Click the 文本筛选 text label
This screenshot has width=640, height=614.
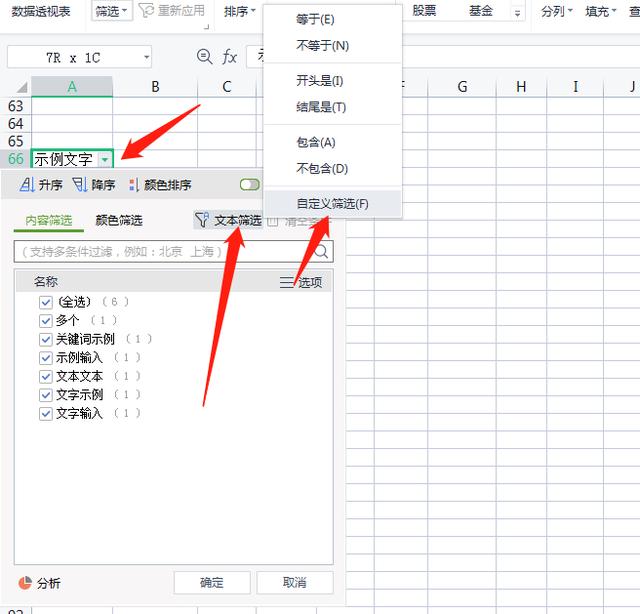coord(238,220)
